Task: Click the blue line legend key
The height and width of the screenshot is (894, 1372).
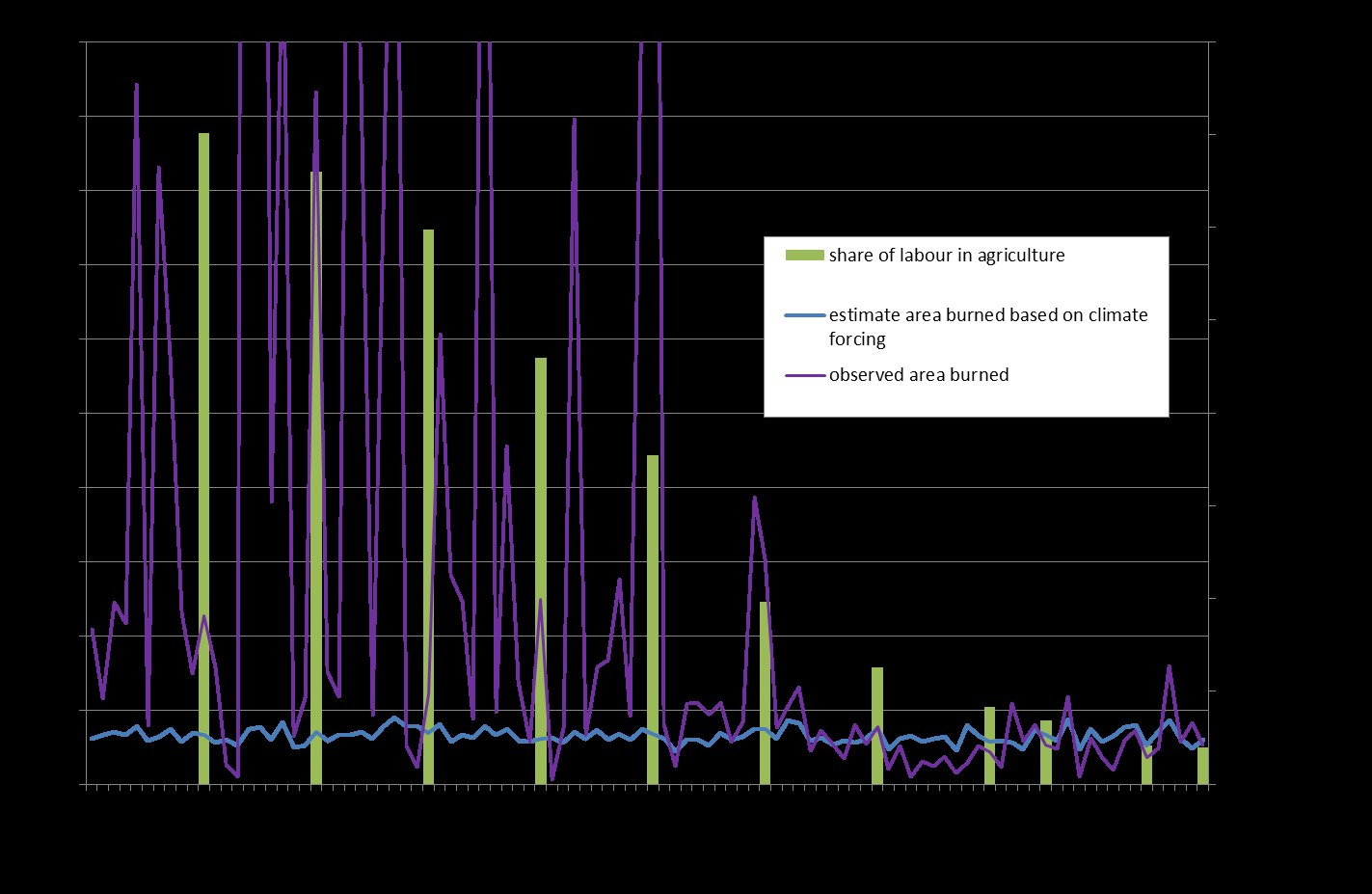Action: point(805,315)
